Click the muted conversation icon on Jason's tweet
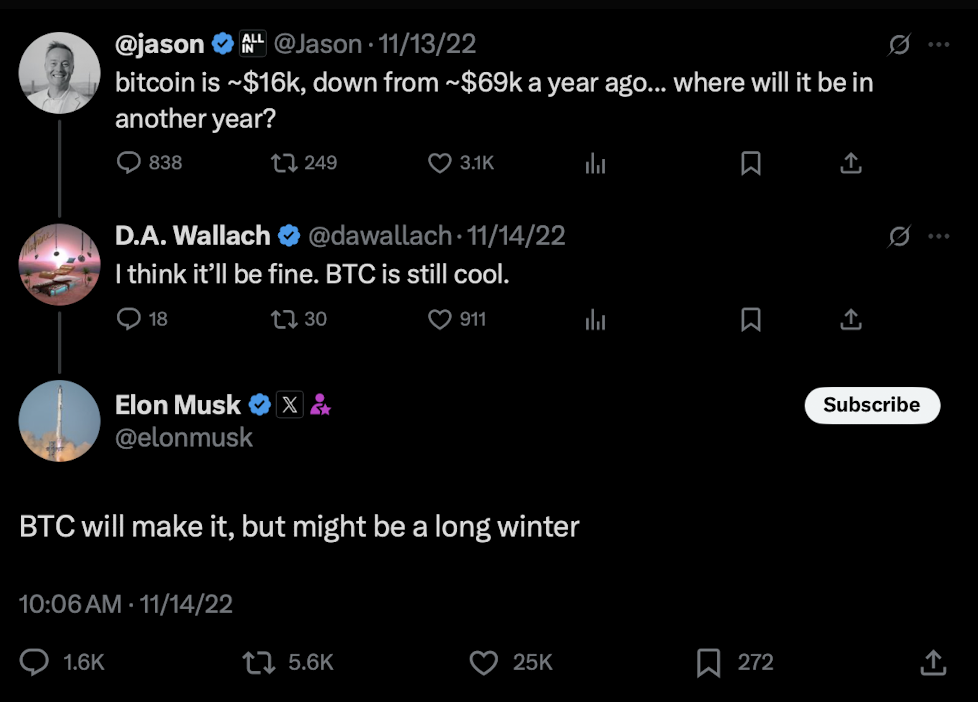This screenshot has height=702, width=978. click(900, 43)
